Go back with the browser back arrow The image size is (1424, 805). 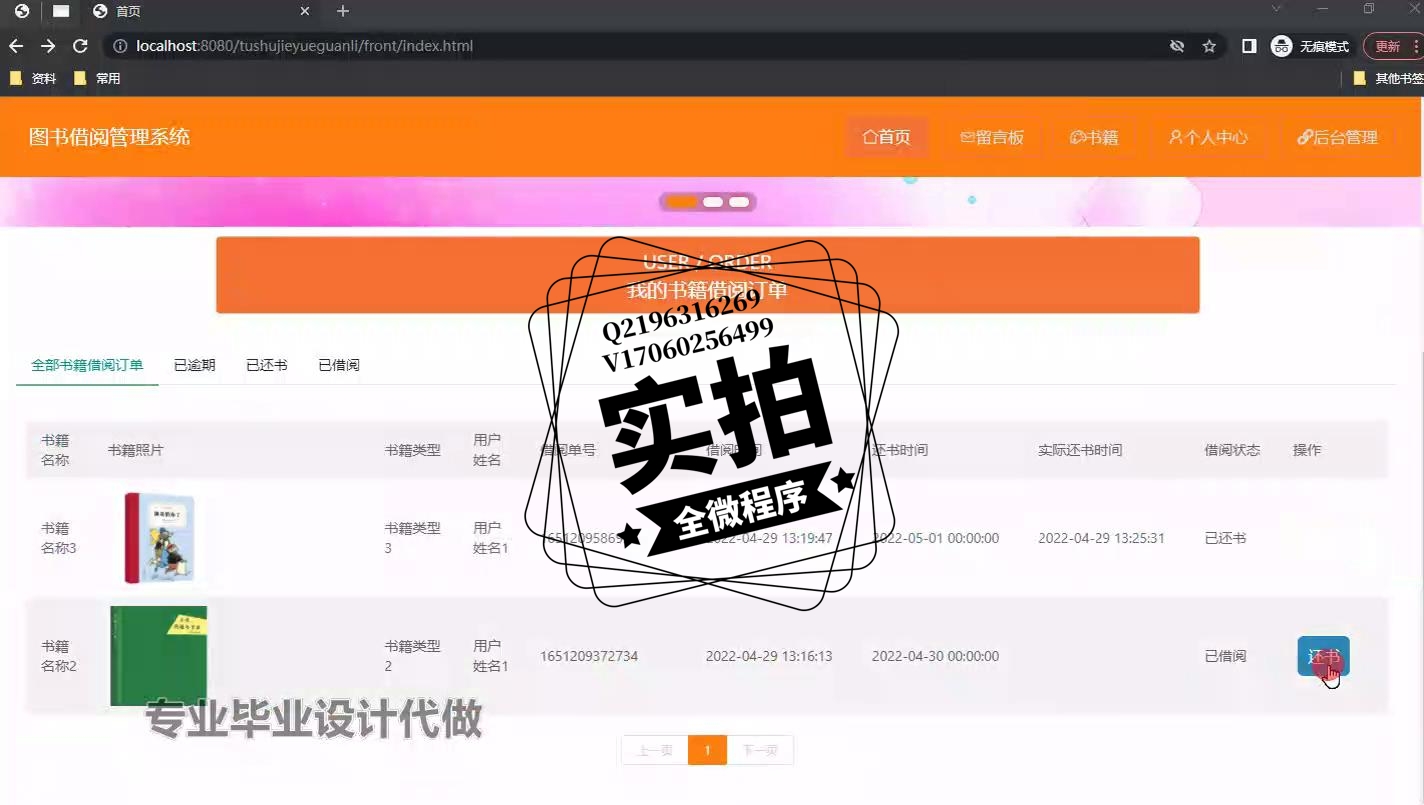(16, 46)
